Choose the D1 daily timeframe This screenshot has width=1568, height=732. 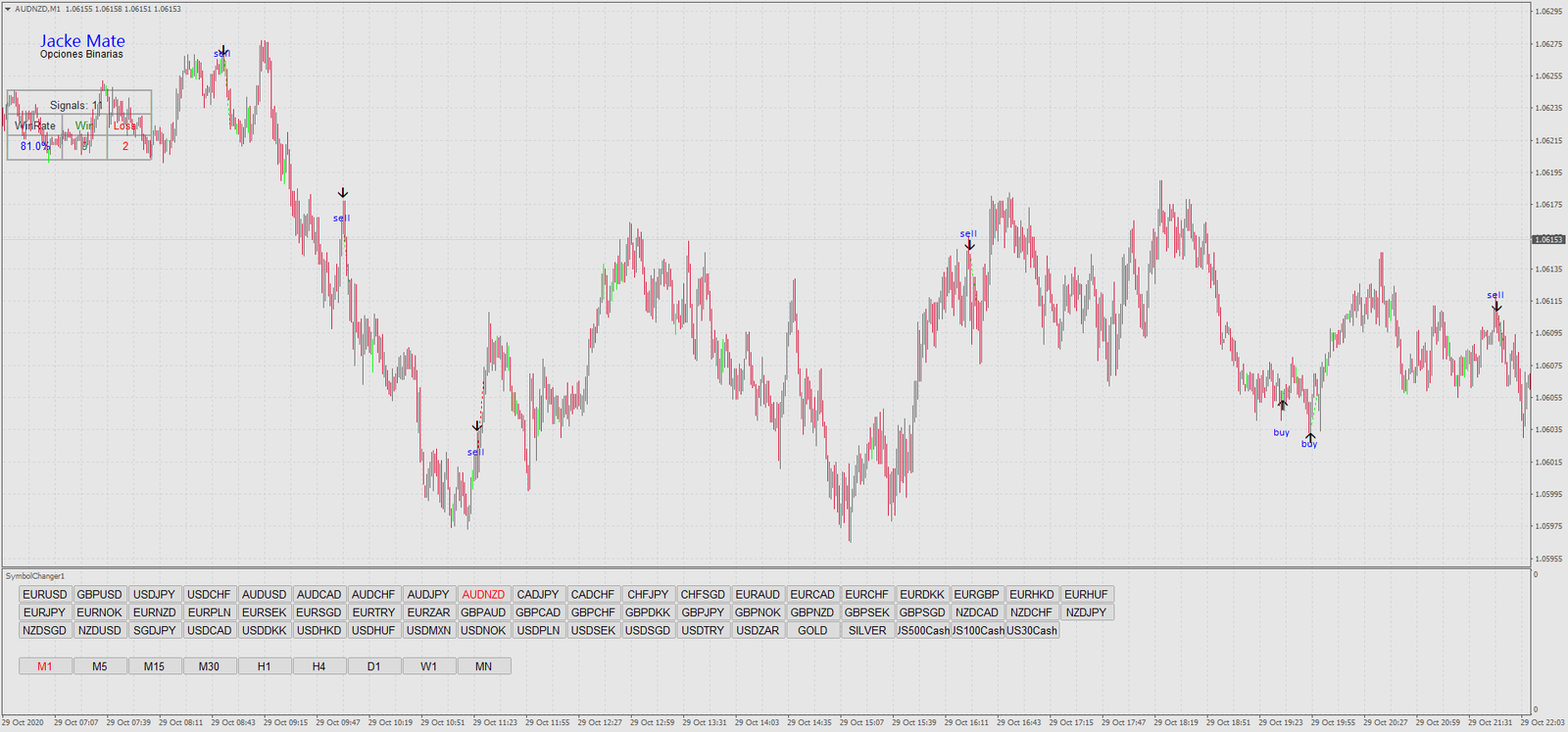tap(373, 666)
